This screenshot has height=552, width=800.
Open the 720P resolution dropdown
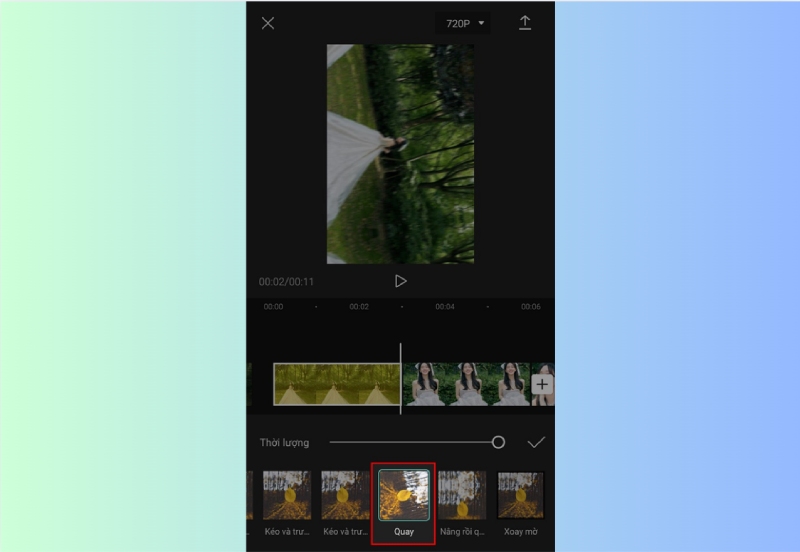(464, 23)
